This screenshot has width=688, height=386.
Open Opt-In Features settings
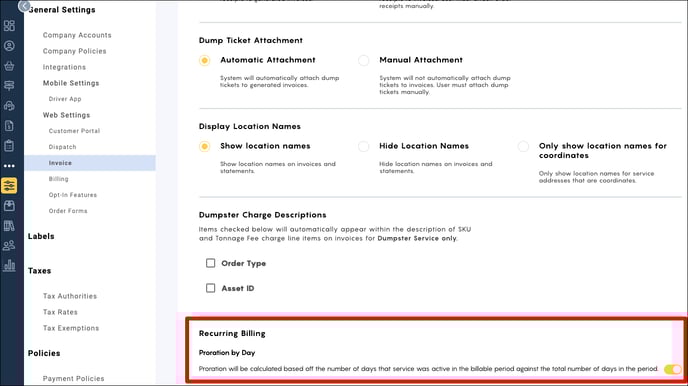[73, 195]
